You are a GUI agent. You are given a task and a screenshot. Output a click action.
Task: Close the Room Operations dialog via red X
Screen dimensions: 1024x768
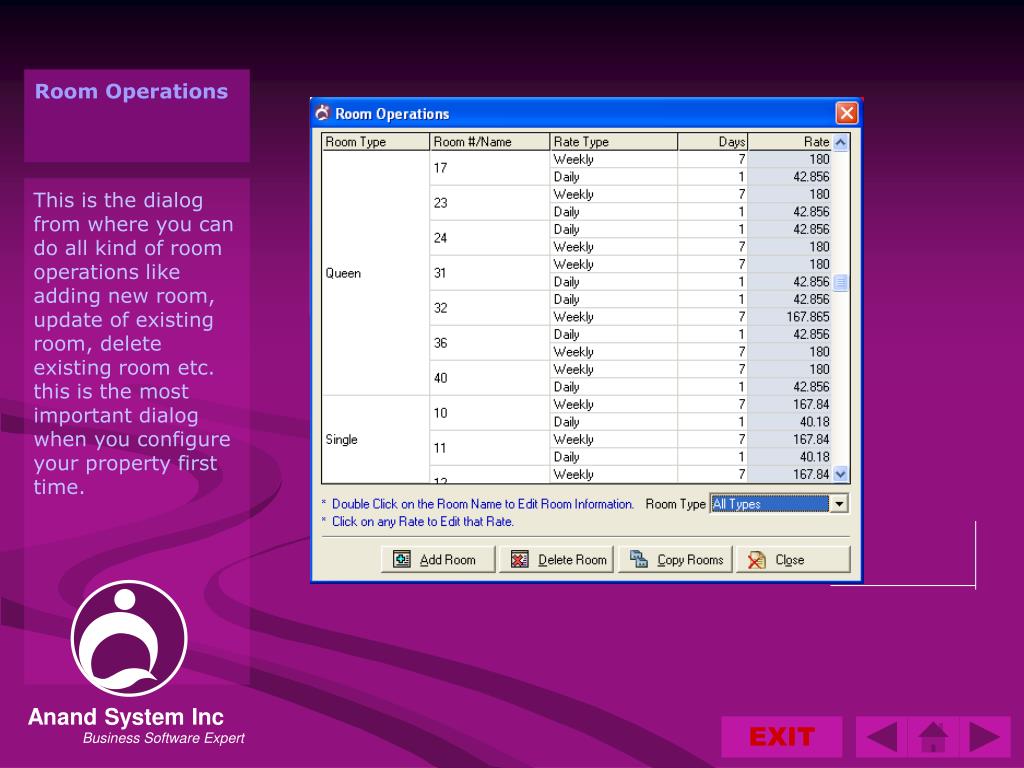point(847,113)
